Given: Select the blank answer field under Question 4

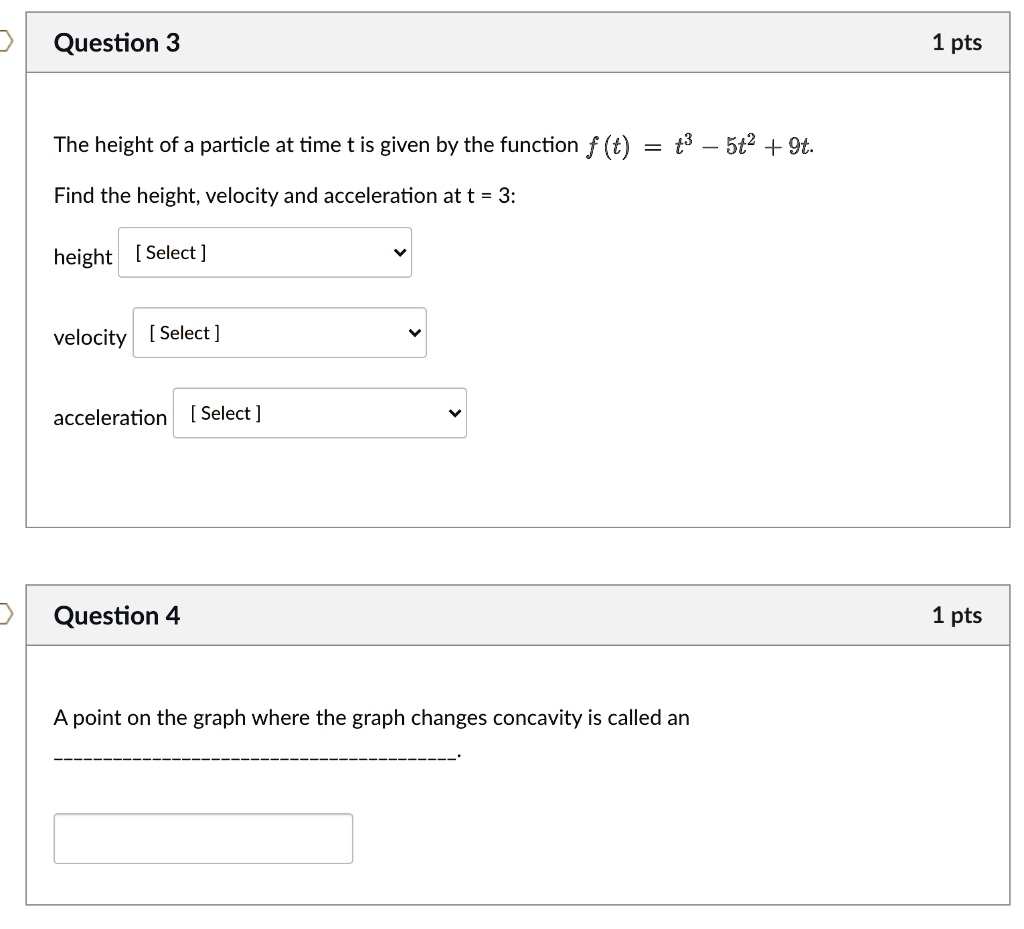Looking at the screenshot, I should coord(203,838).
